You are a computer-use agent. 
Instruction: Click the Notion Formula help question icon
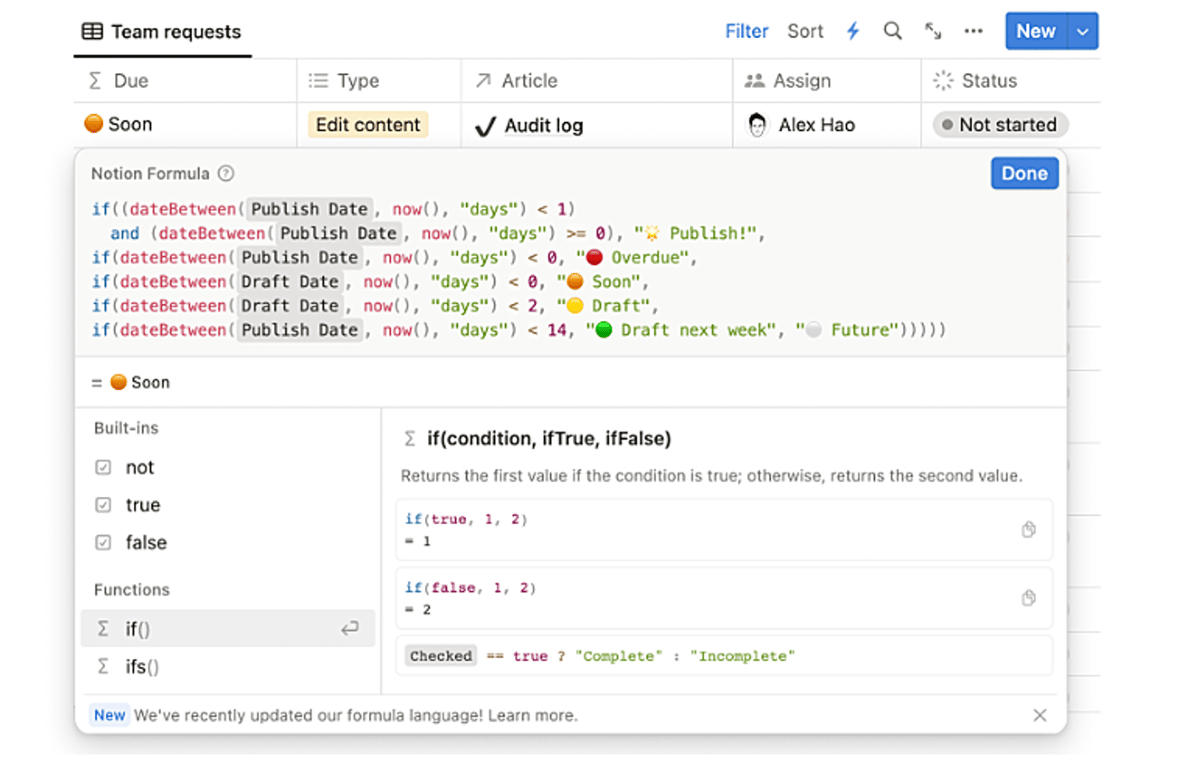[226, 173]
